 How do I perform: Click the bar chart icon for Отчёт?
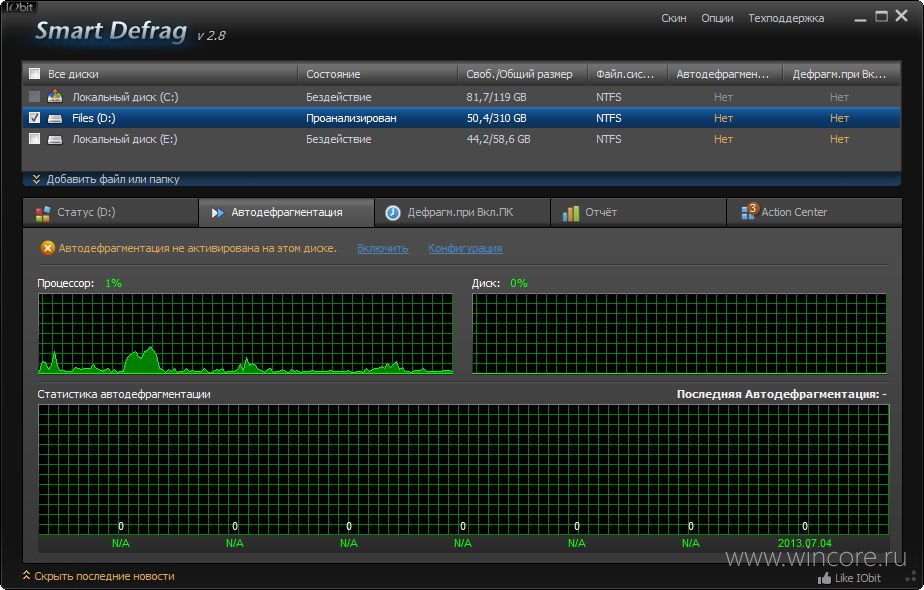(x=570, y=213)
